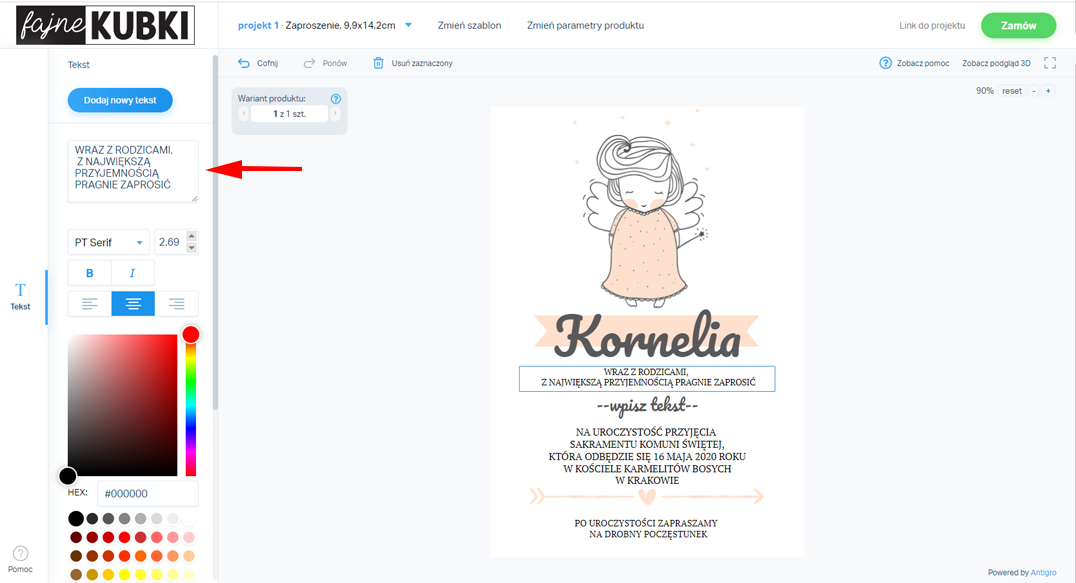
Task: Select the Tekst tool in left sidebar
Action: pyautogui.click(x=20, y=296)
